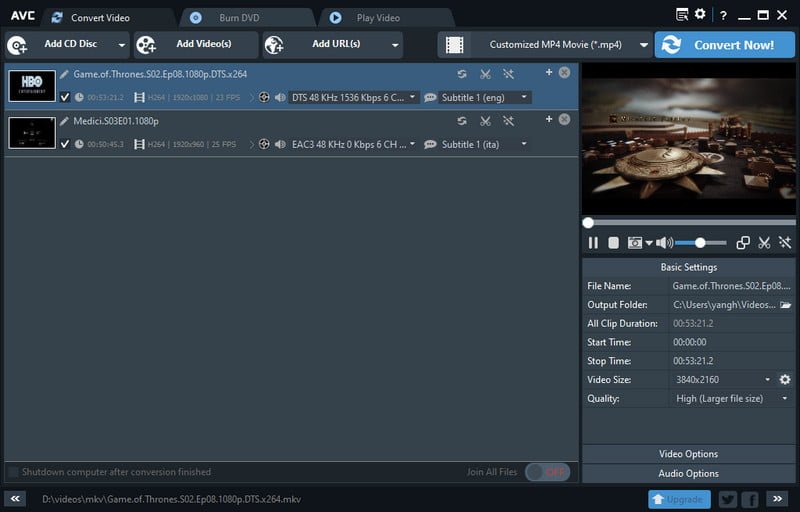Click the refresh icon on Medici.S03E01 row
The height and width of the screenshot is (512, 800).
pos(462,121)
